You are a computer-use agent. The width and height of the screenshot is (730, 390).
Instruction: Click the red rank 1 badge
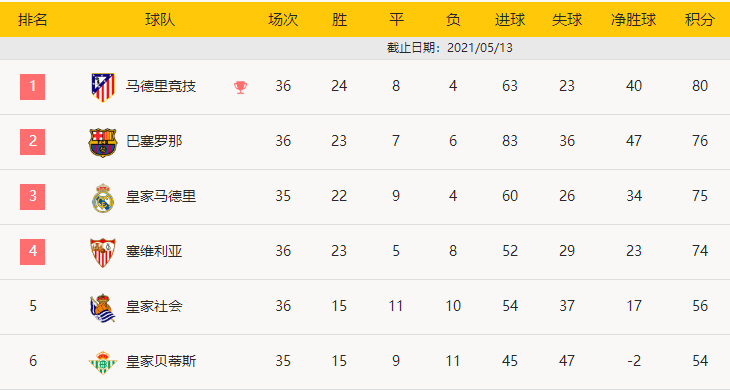click(33, 87)
